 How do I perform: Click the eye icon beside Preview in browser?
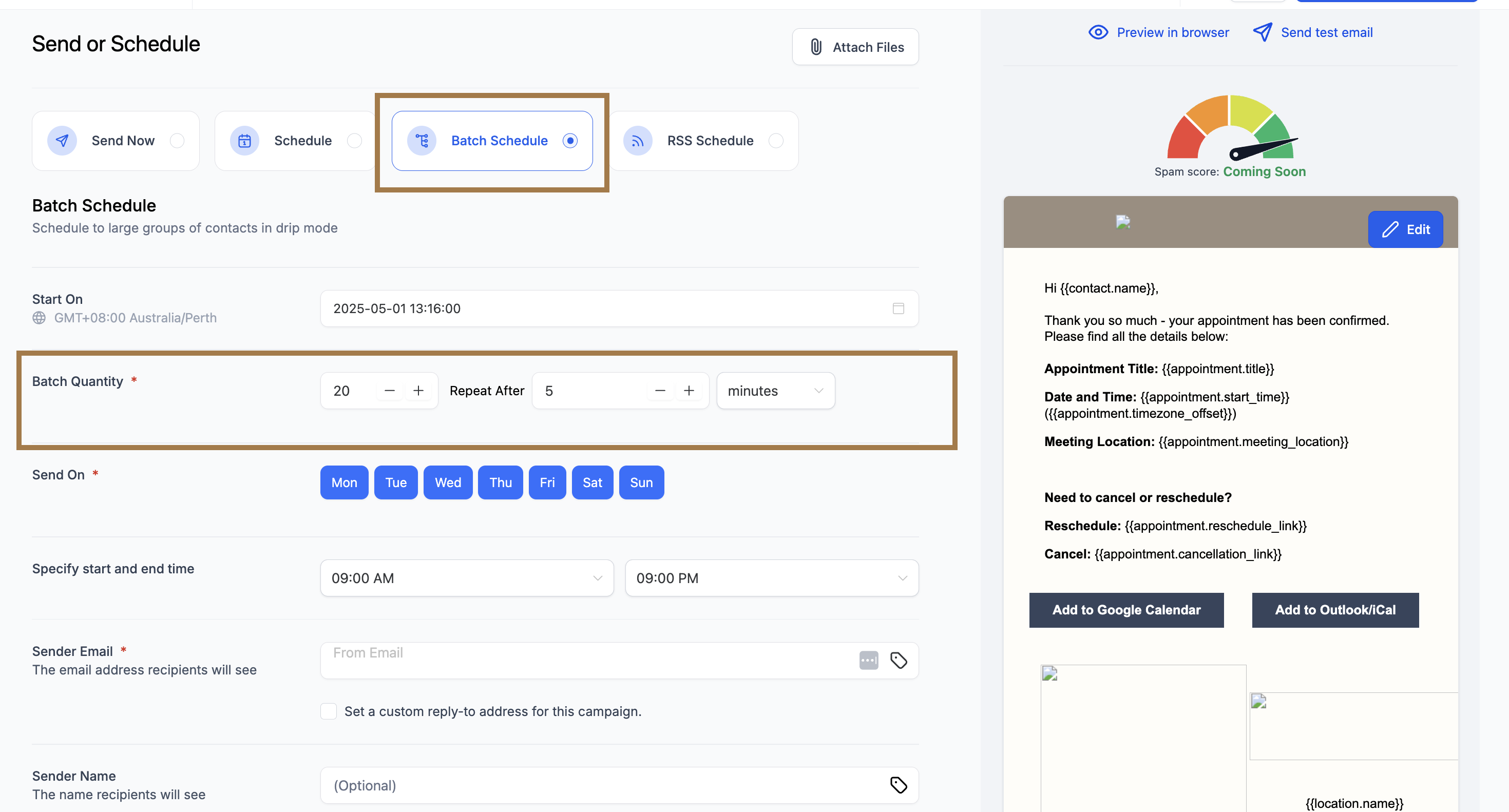click(1098, 32)
